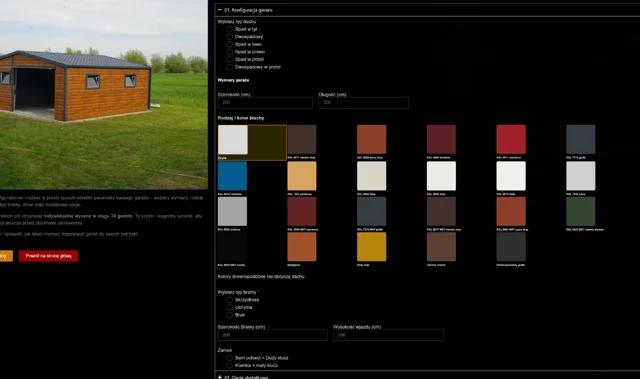Choose the RAL 6020 MAT dark green swatch
640x379 pixels.
580,211
